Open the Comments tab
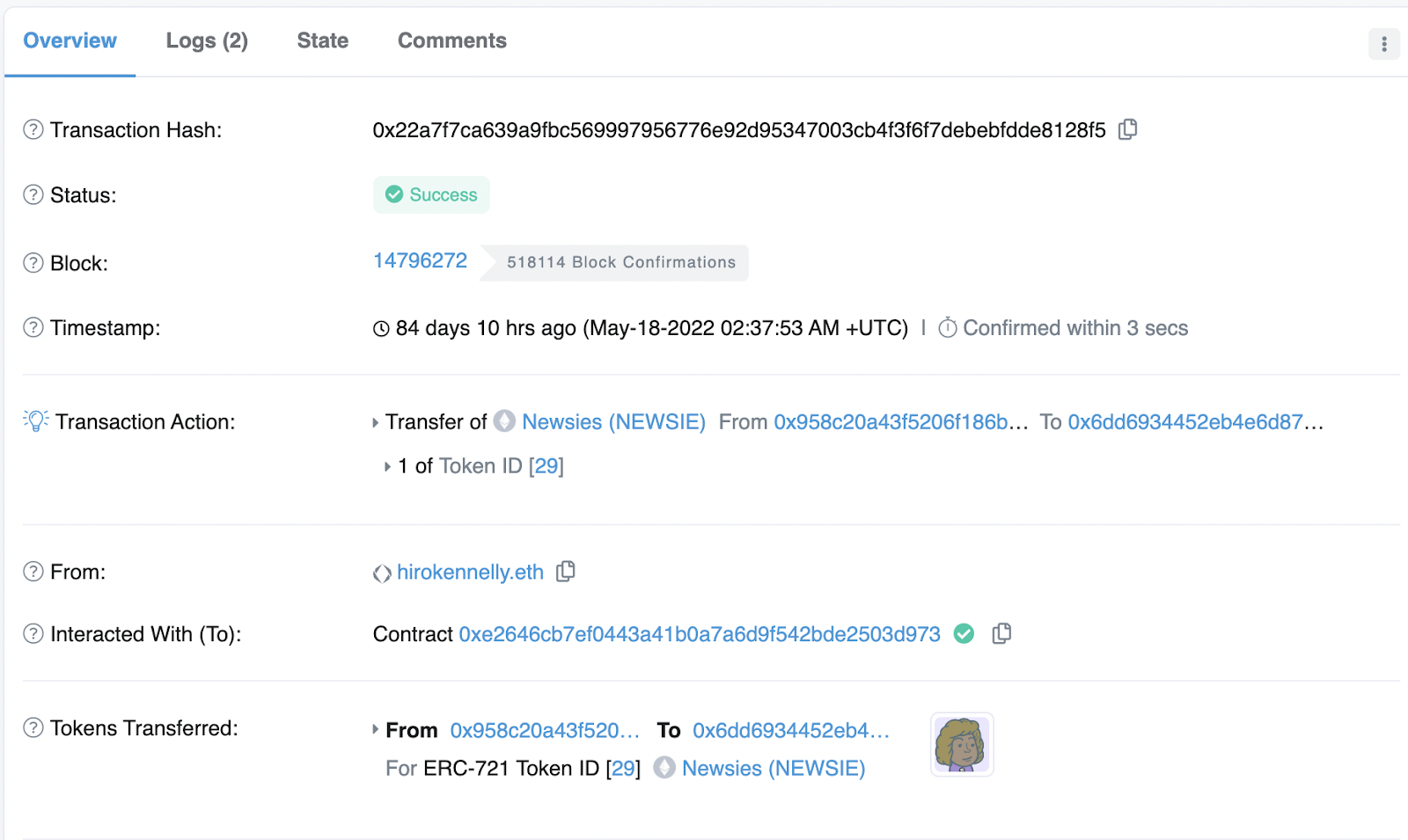 pos(452,40)
